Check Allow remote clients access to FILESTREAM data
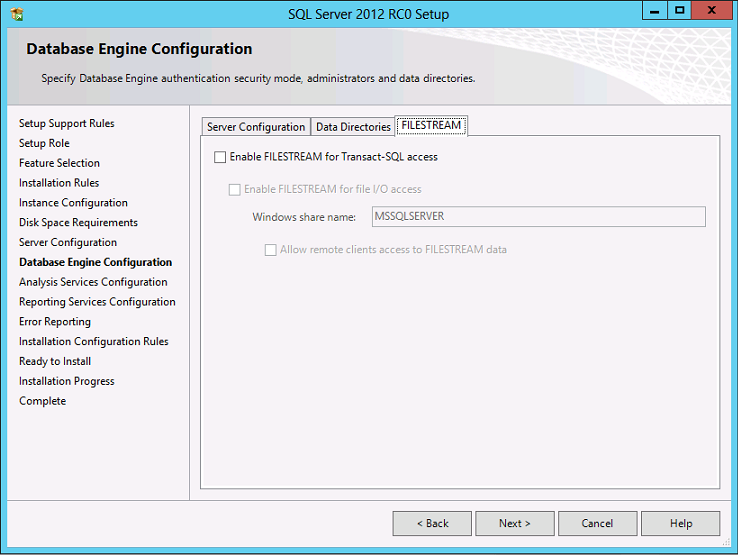 (270, 249)
